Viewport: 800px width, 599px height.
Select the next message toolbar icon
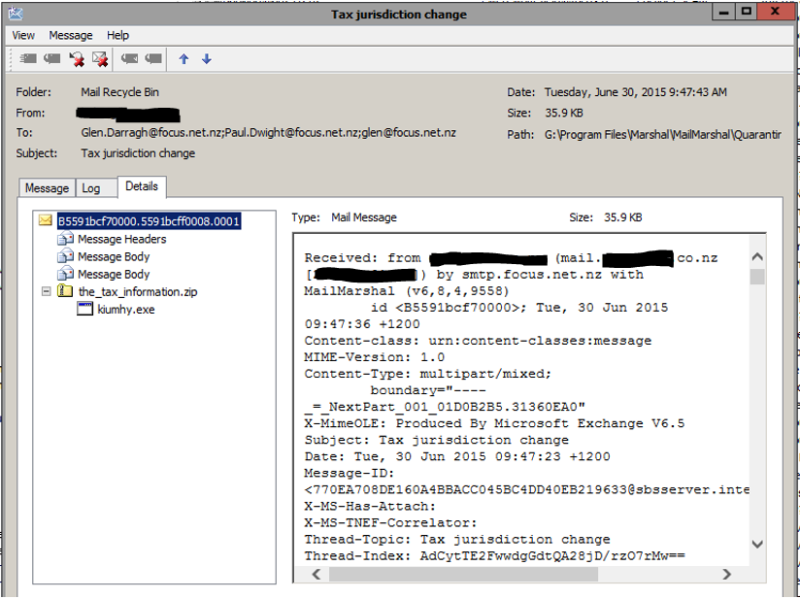(151, 58)
